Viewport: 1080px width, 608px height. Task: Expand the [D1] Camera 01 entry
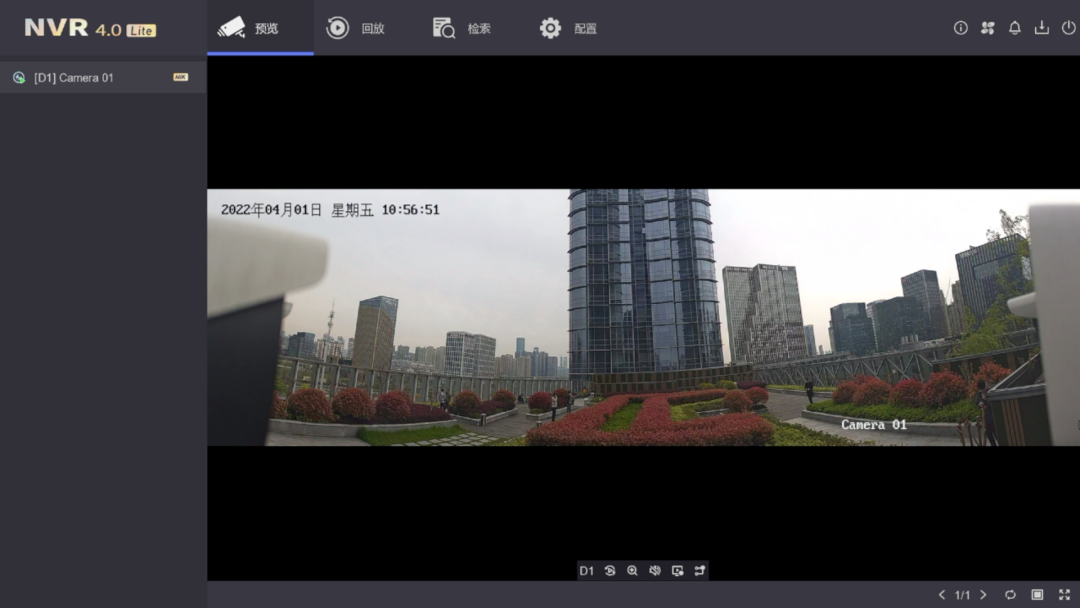[75, 76]
